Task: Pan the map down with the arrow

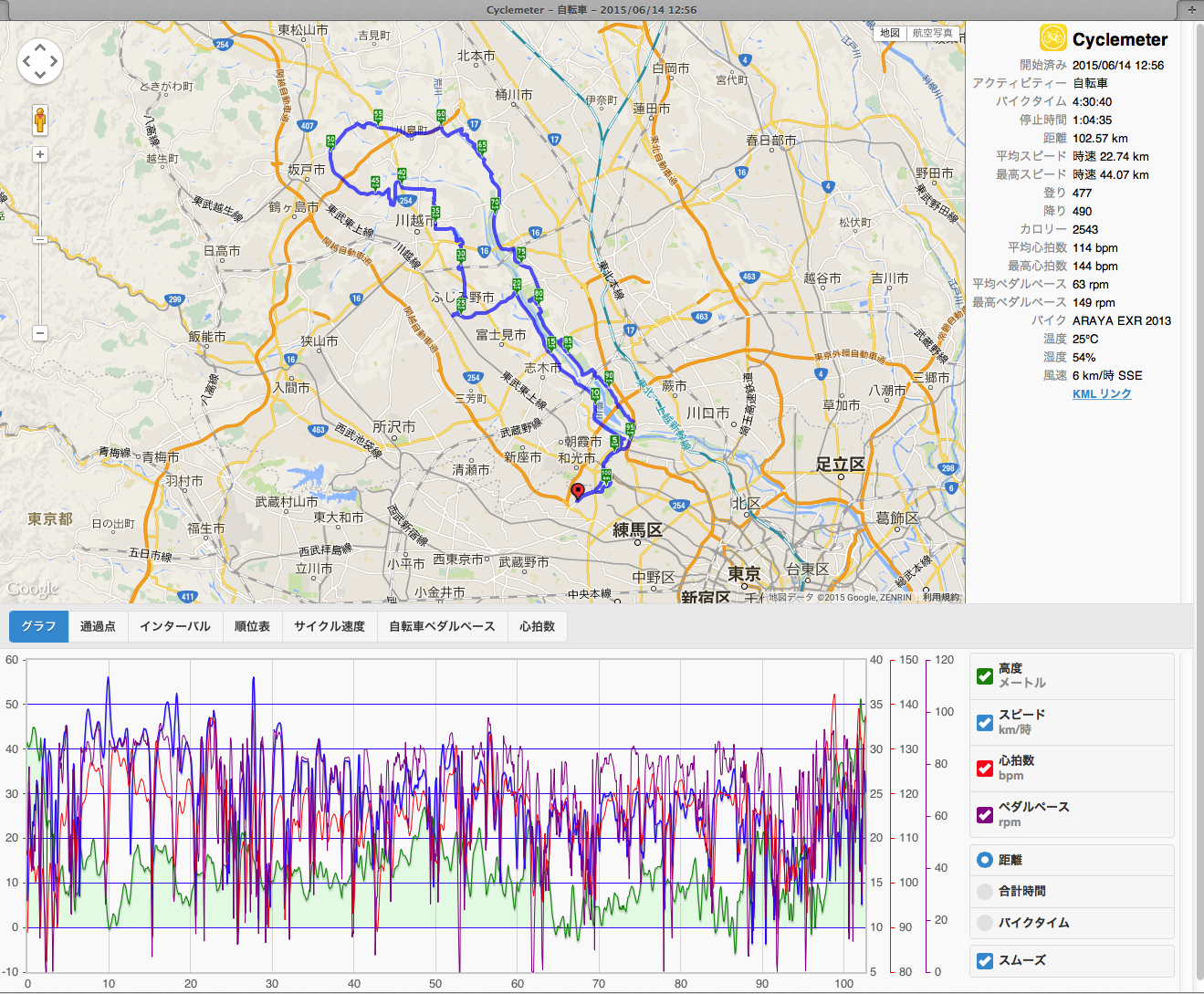Action: click(40, 76)
